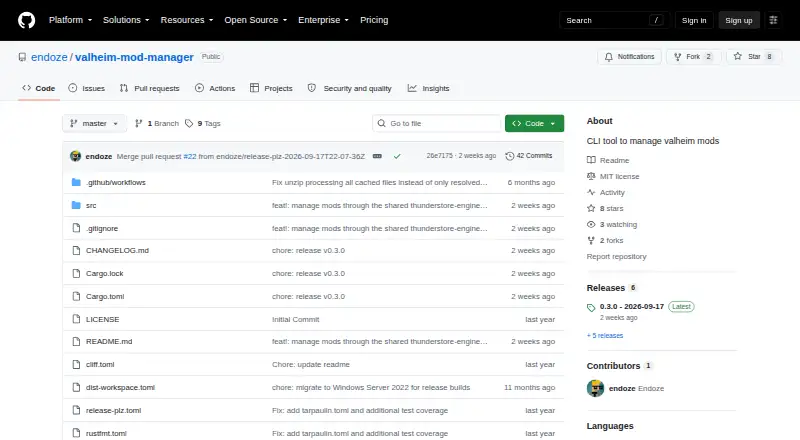This screenshot has height=440, width=800.
Task: Click the endoze contributor avatar
Action: click(x=595, y=388)
